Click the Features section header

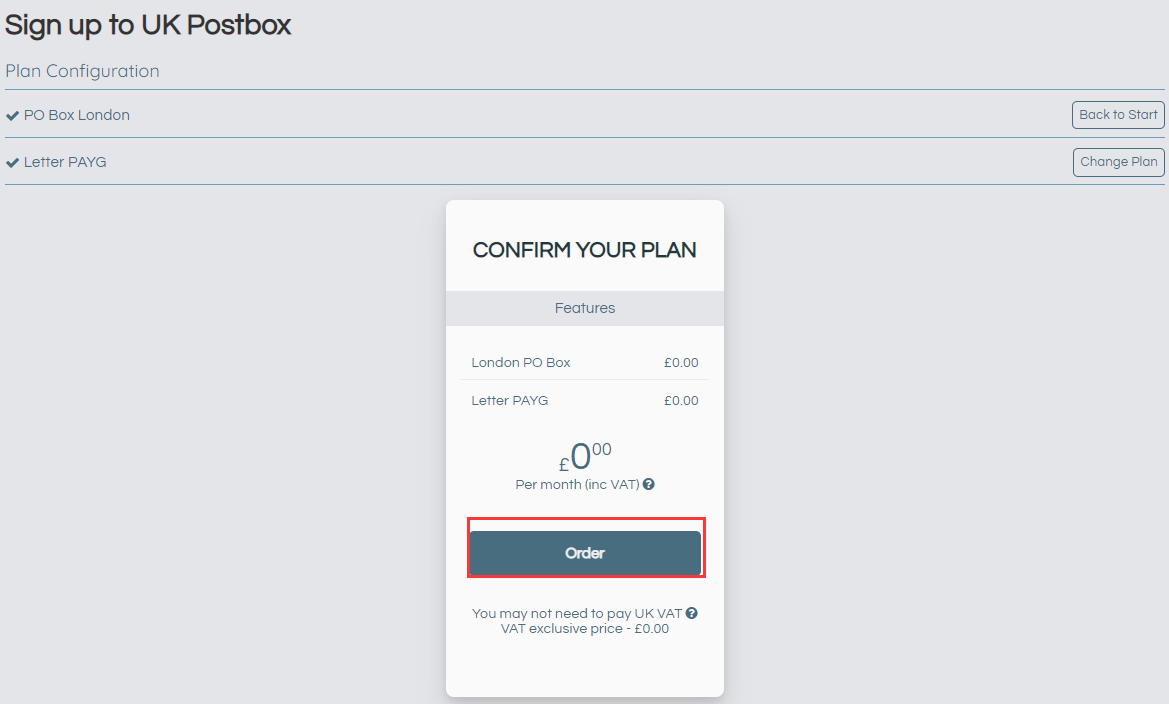click(x=585, y=308)
